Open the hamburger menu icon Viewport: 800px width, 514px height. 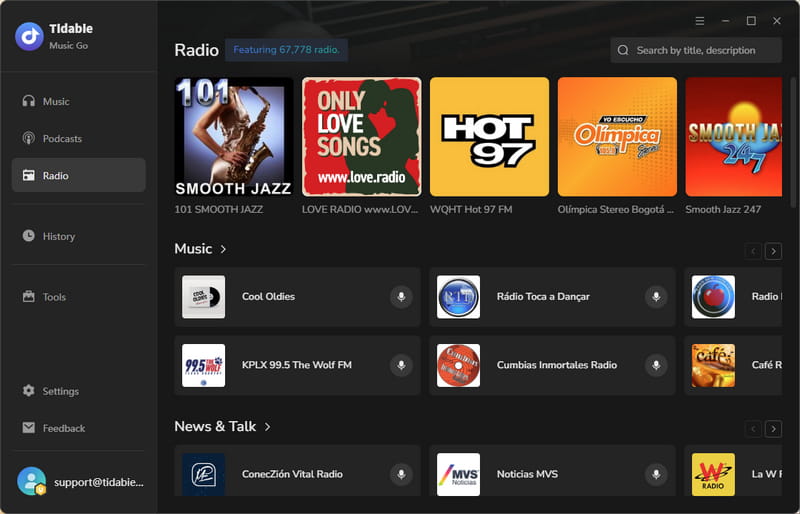pyautogui.click(x=700, y=21)
